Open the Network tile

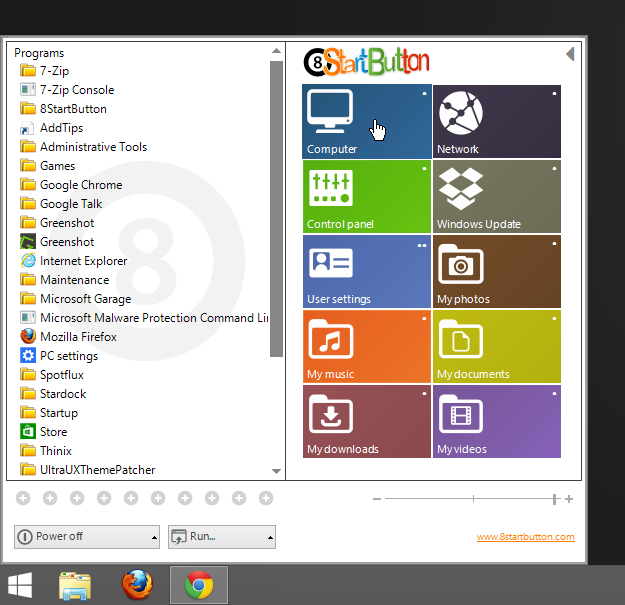click(497, 121)
